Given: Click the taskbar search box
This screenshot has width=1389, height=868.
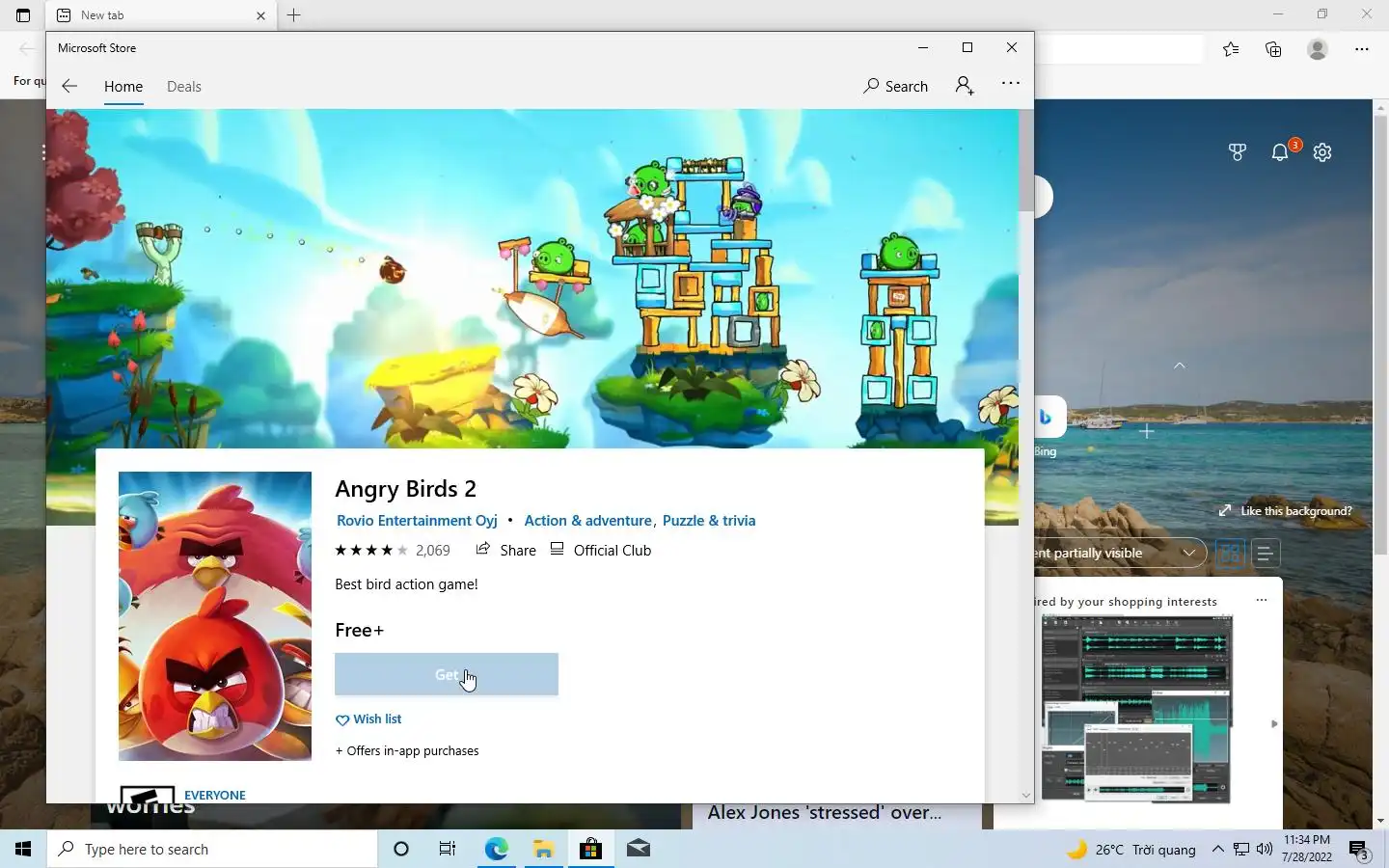Looking at the screenshot, I should coord(212,849).
